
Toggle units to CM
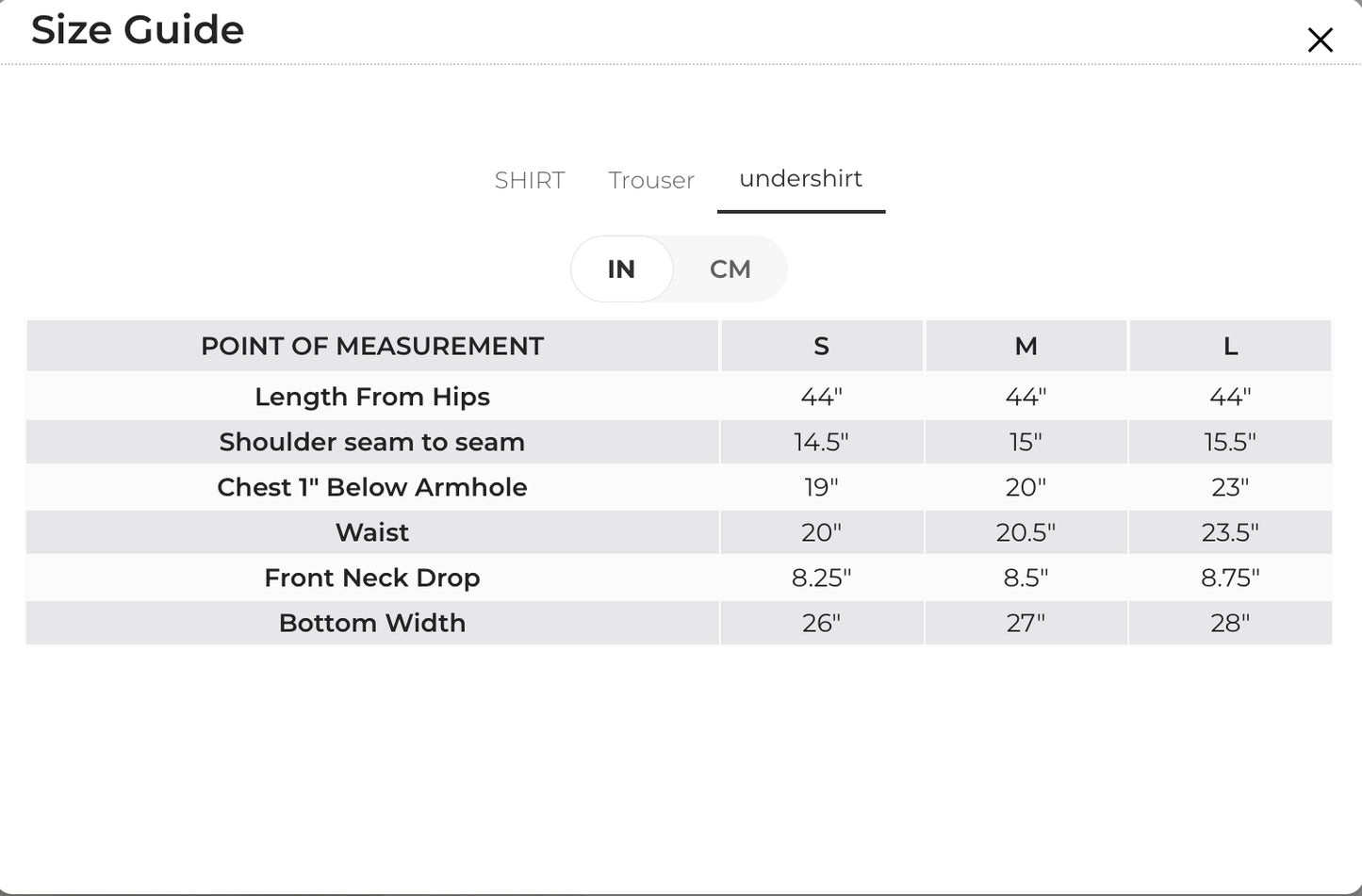730,269
